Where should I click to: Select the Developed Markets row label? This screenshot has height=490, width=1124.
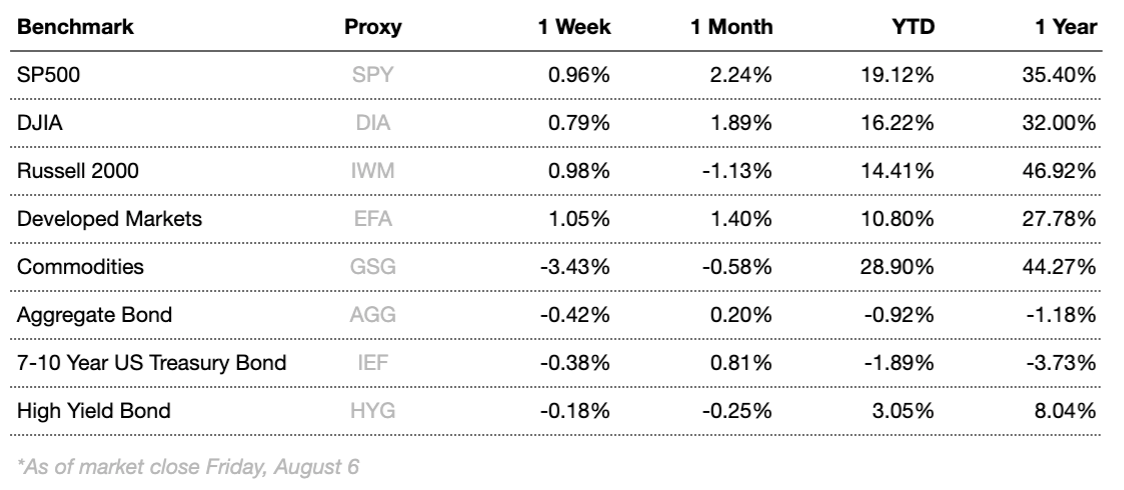click(x=95, y=219)
